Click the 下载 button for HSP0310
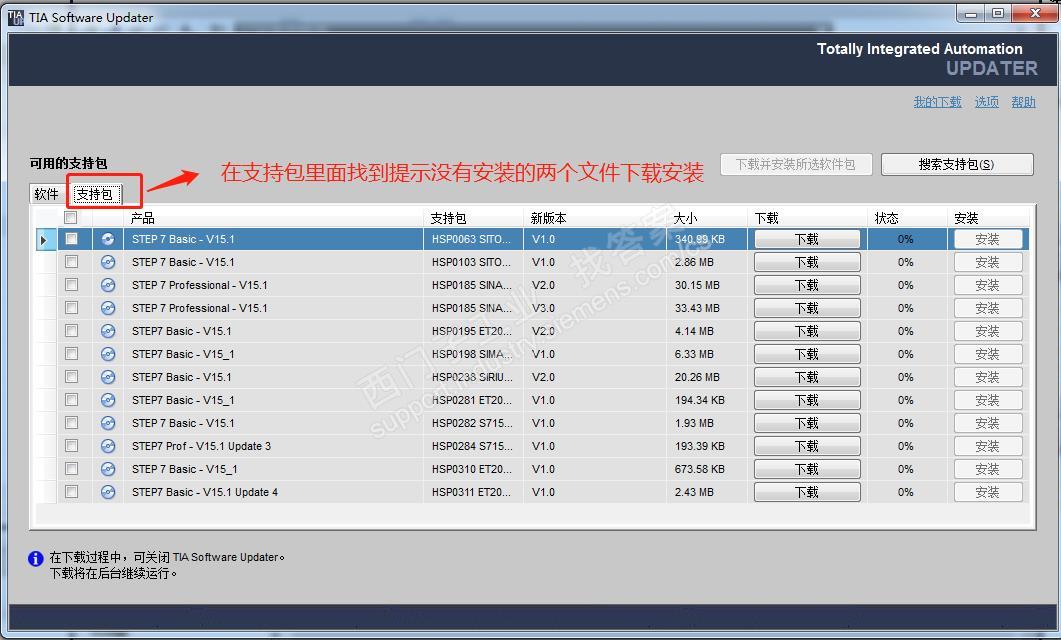 pos(807,469)
